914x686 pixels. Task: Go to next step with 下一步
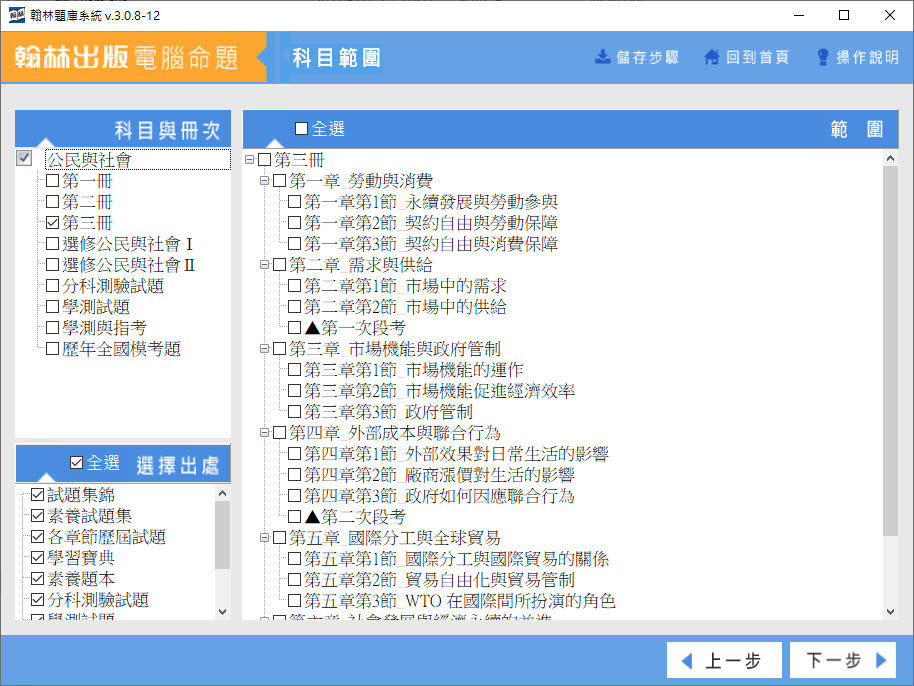[840, 661]
